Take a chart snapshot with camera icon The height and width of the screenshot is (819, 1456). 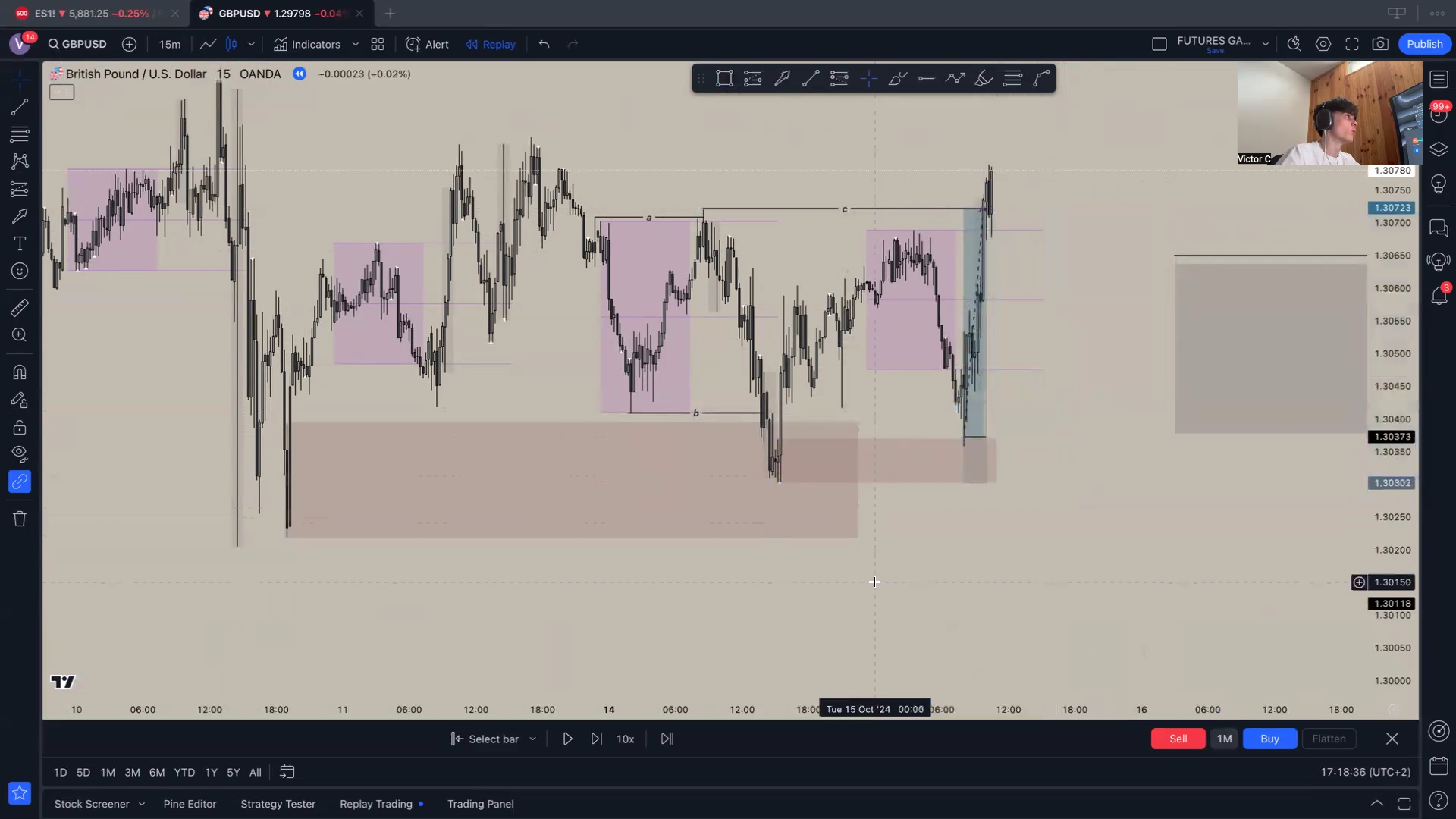pos(1380,44)
